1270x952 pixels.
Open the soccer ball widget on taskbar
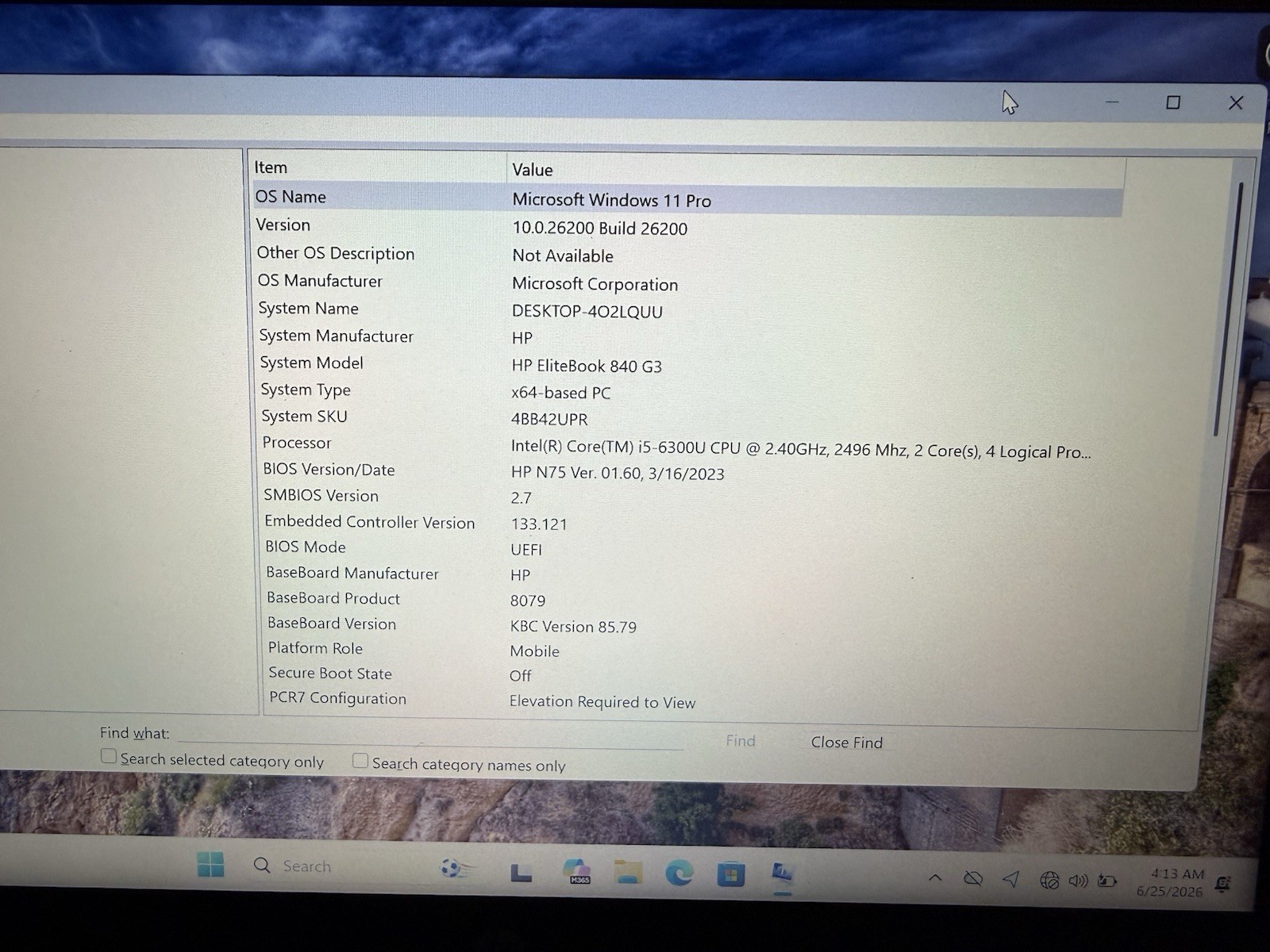click(455, 869)
